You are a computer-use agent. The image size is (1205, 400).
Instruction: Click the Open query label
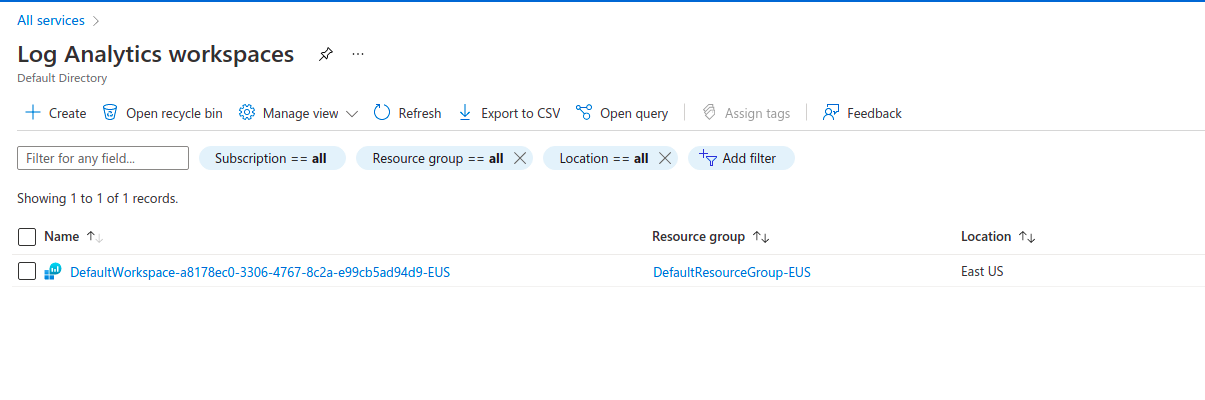point(634,113)
